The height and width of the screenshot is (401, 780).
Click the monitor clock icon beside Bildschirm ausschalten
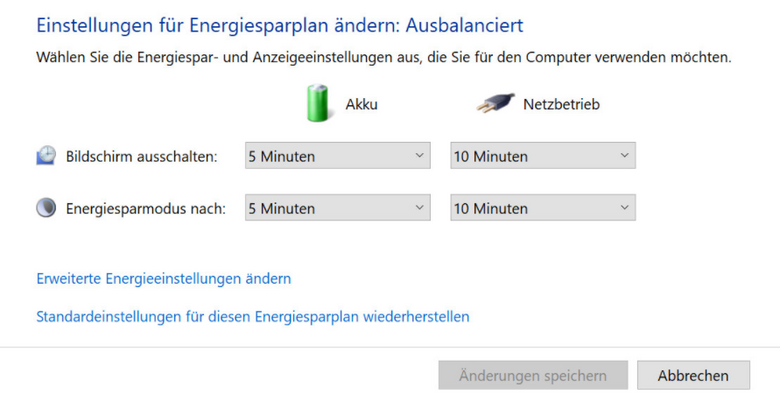click(46, 155)
